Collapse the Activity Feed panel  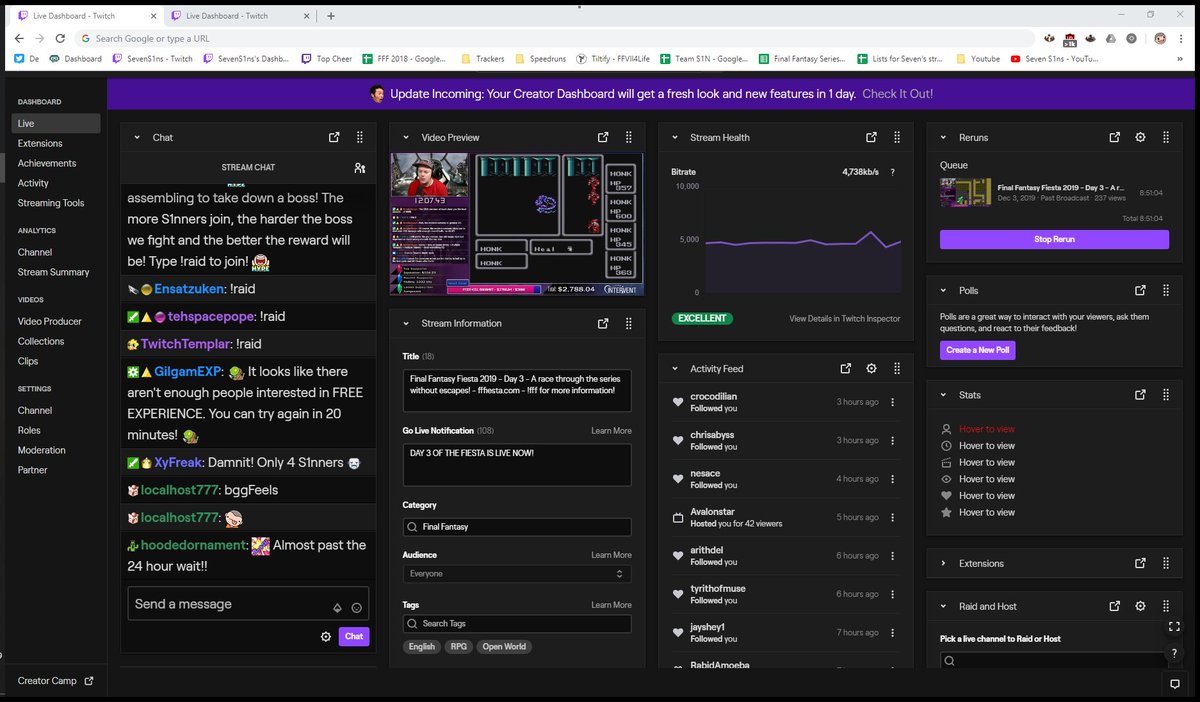click(675, 368)
